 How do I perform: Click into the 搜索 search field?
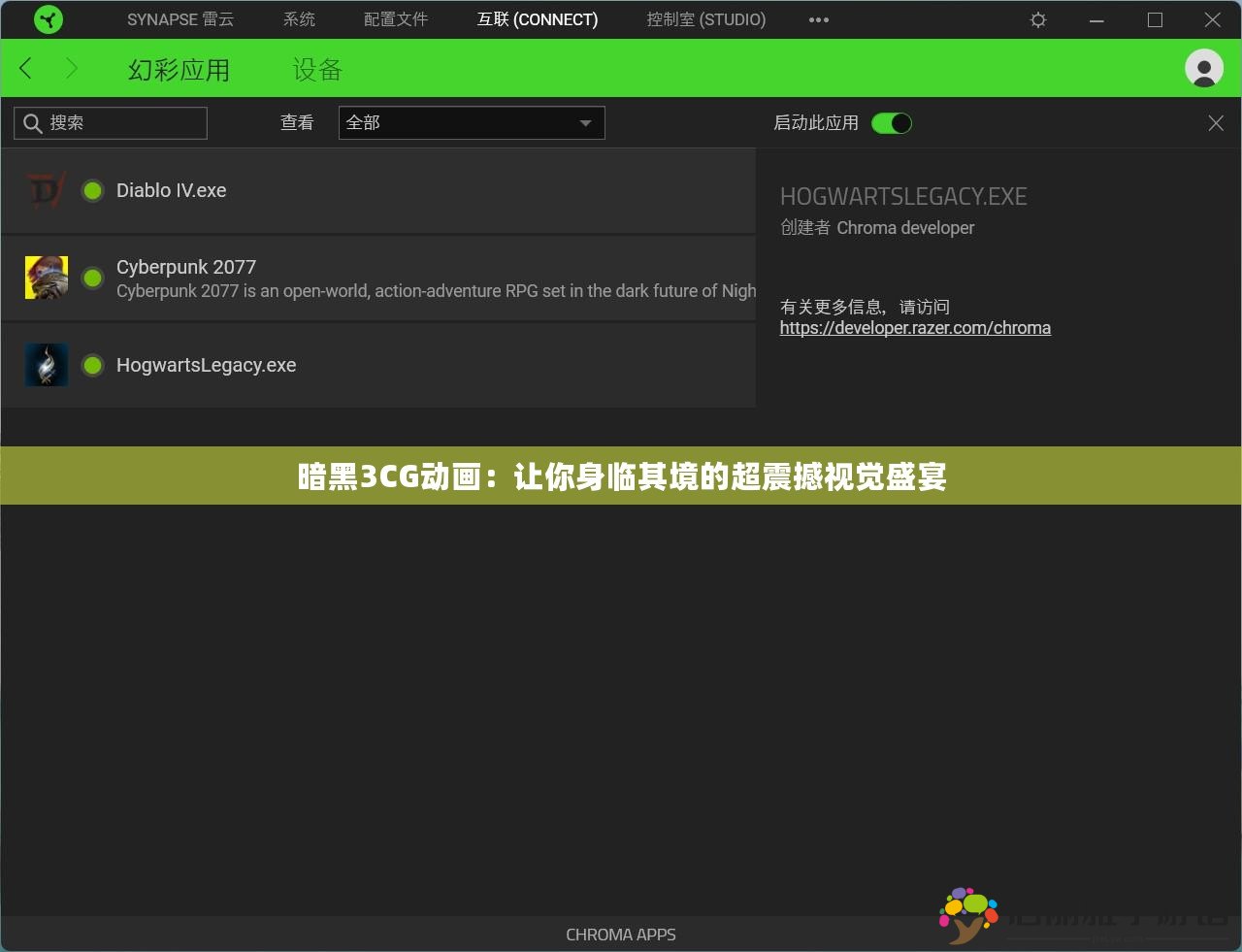tap(111, 123)
